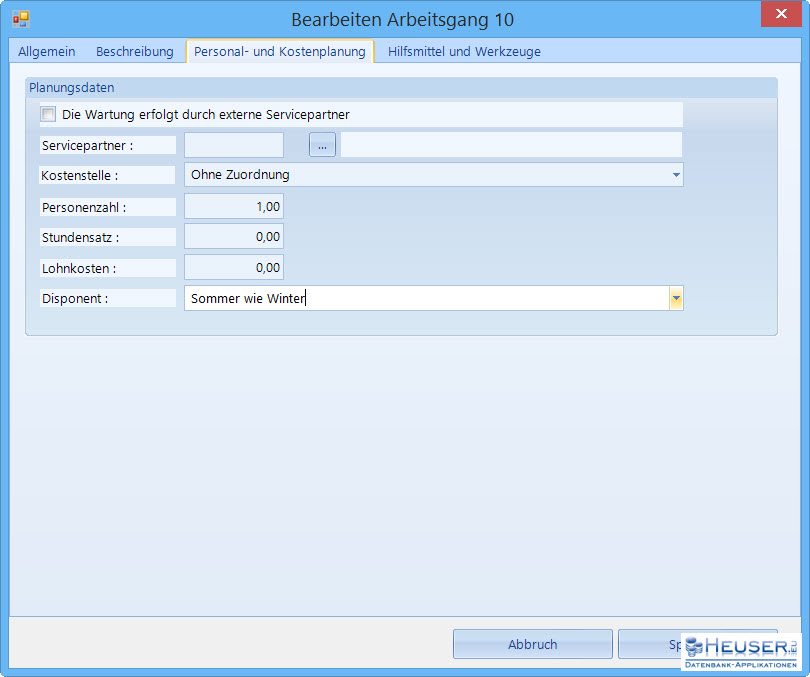Click the Heuser Datenbank-Applikationen logo

(x=741, y=651)
